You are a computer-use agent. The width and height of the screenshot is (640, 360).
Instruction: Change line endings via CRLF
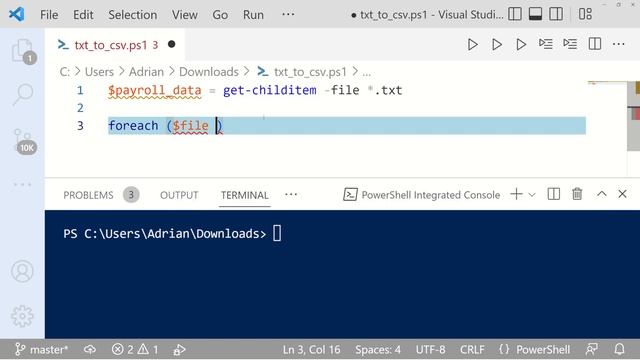click(x=472, y=349)
